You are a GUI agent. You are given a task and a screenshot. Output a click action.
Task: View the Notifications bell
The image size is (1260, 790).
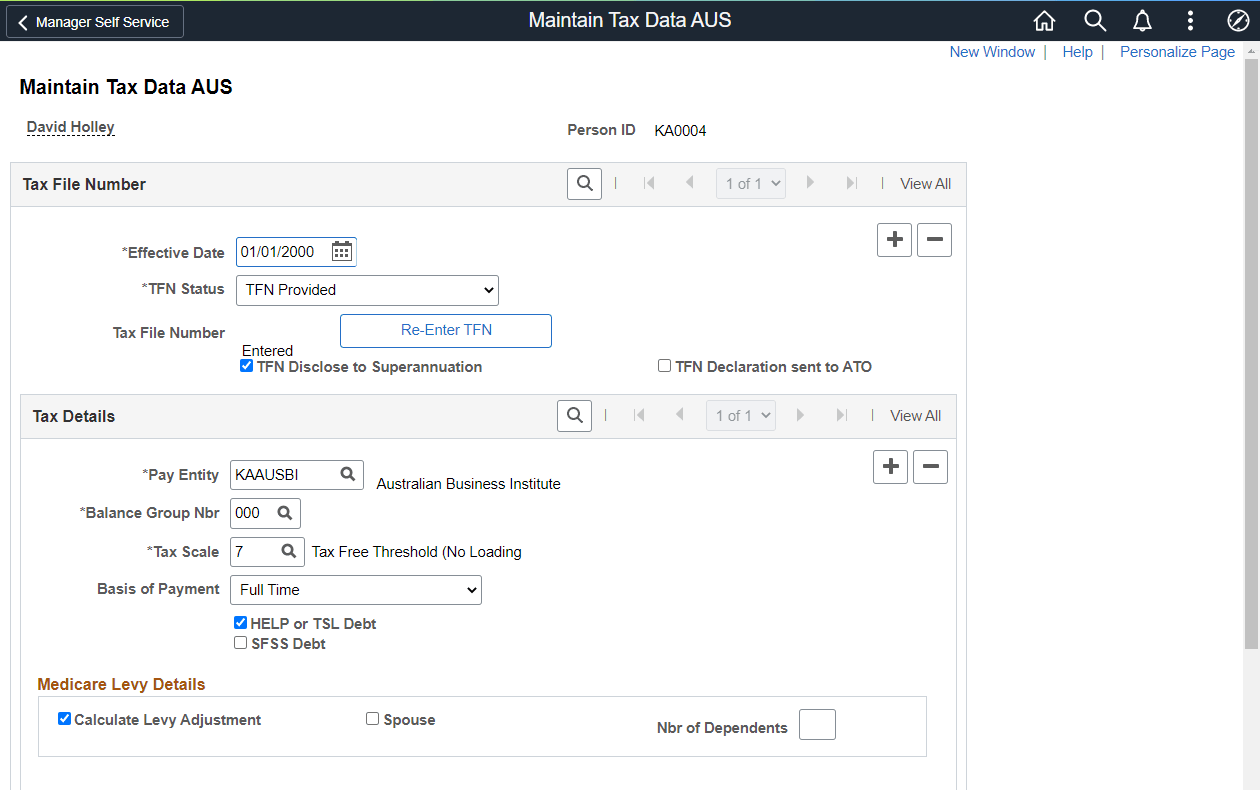1142,20
